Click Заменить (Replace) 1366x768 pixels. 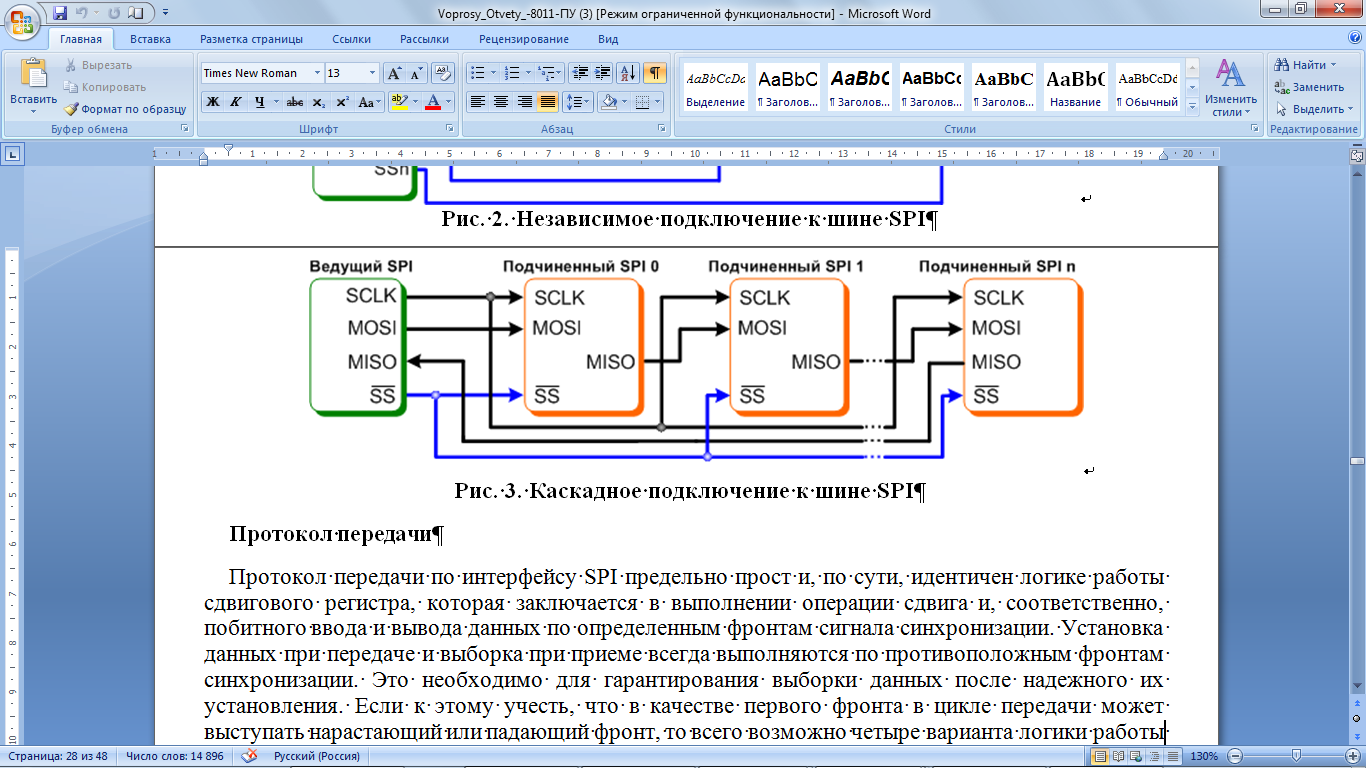coord(1309,87)
